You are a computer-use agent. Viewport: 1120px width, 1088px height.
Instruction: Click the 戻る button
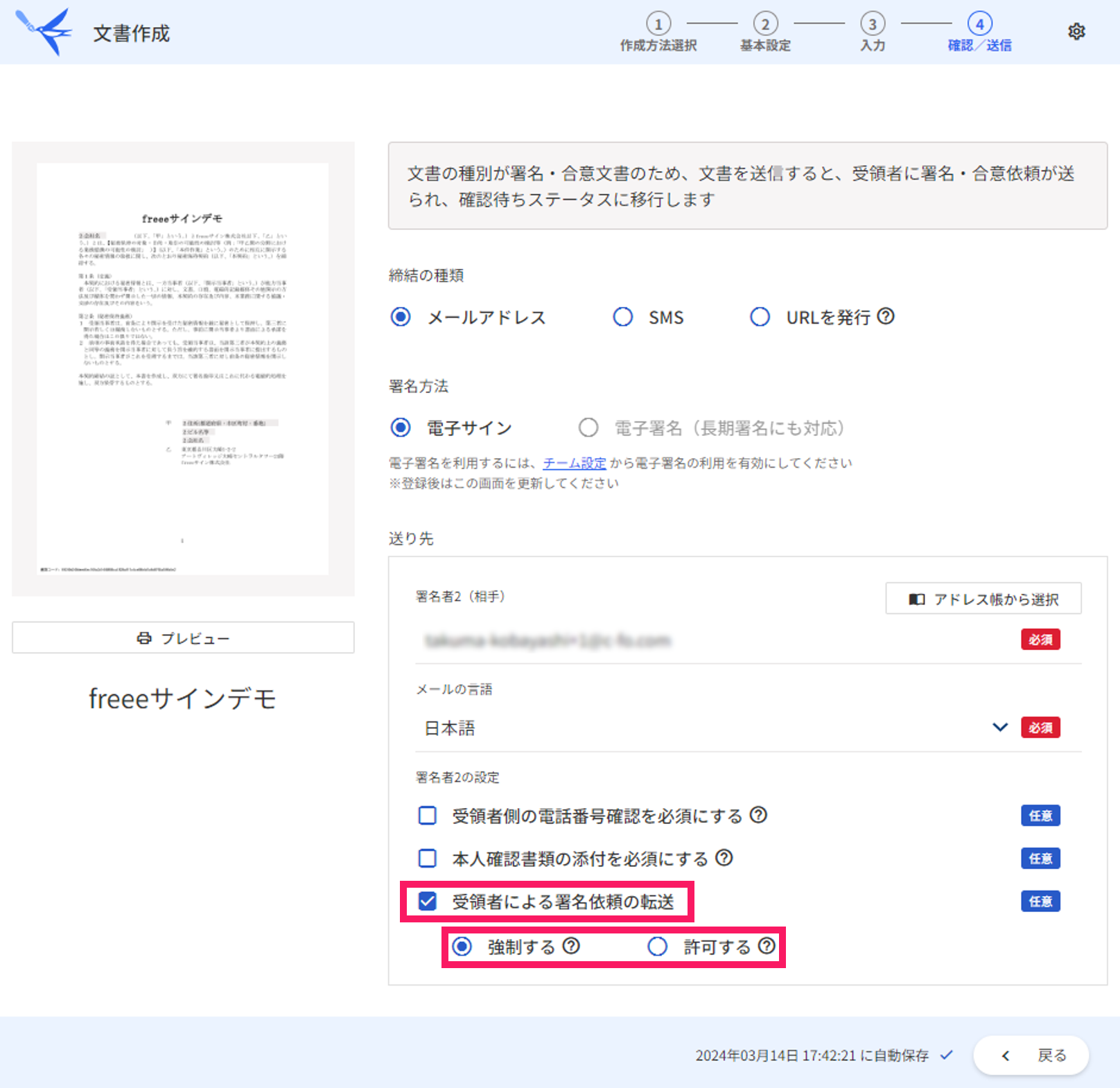coord(1031,1055)
